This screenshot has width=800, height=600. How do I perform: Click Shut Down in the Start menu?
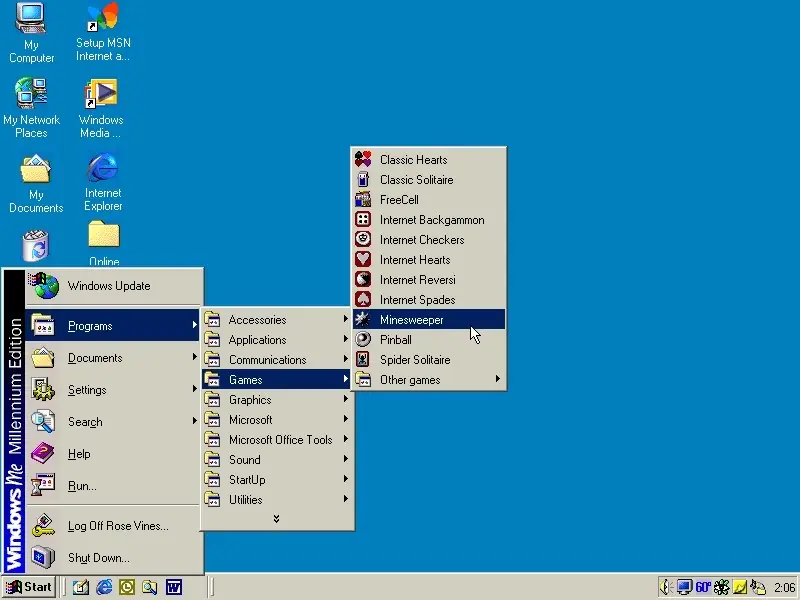[97, 558]
